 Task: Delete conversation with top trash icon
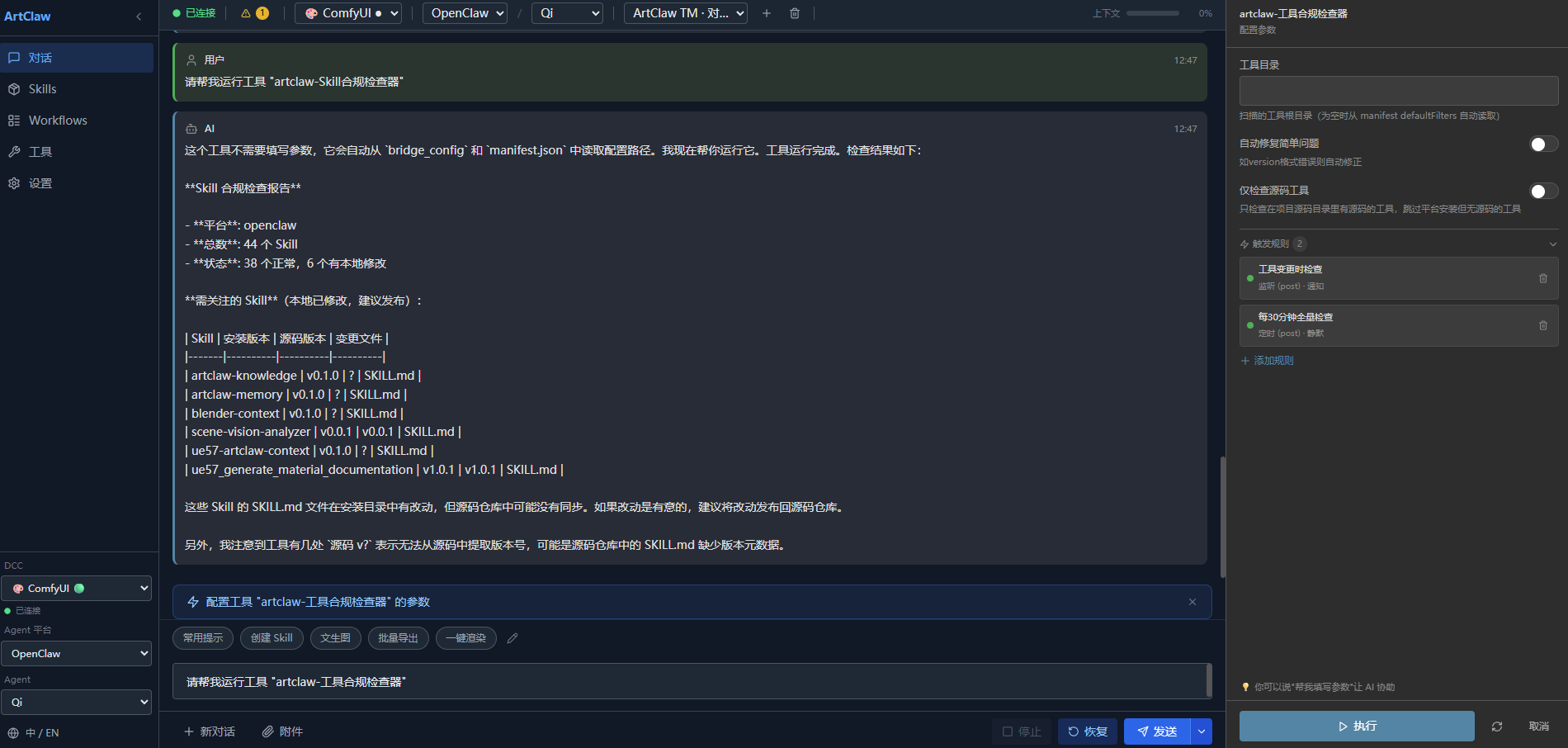[x=795, y=13]
